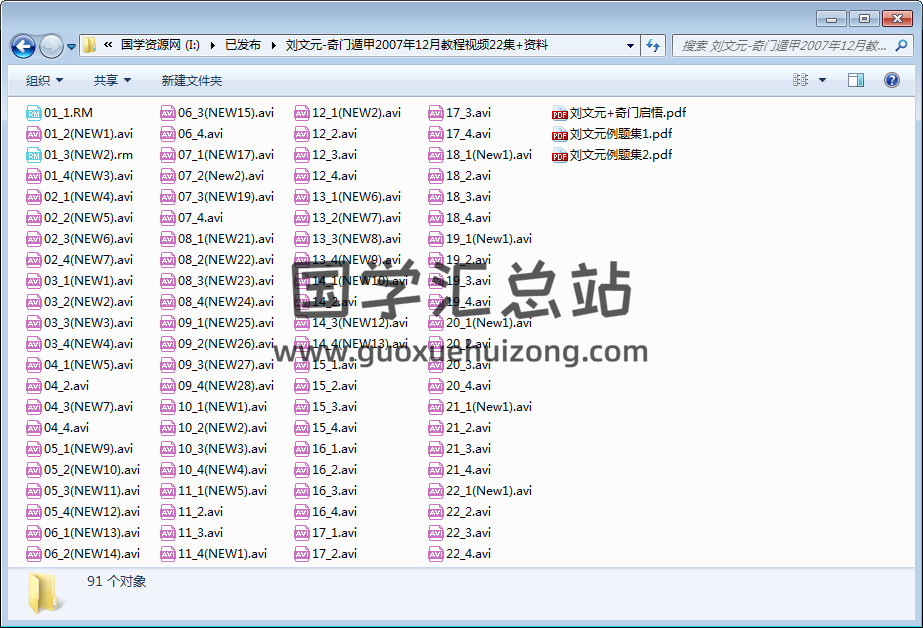Click the folder icon in address bar
923x628 pixels.
89,45
